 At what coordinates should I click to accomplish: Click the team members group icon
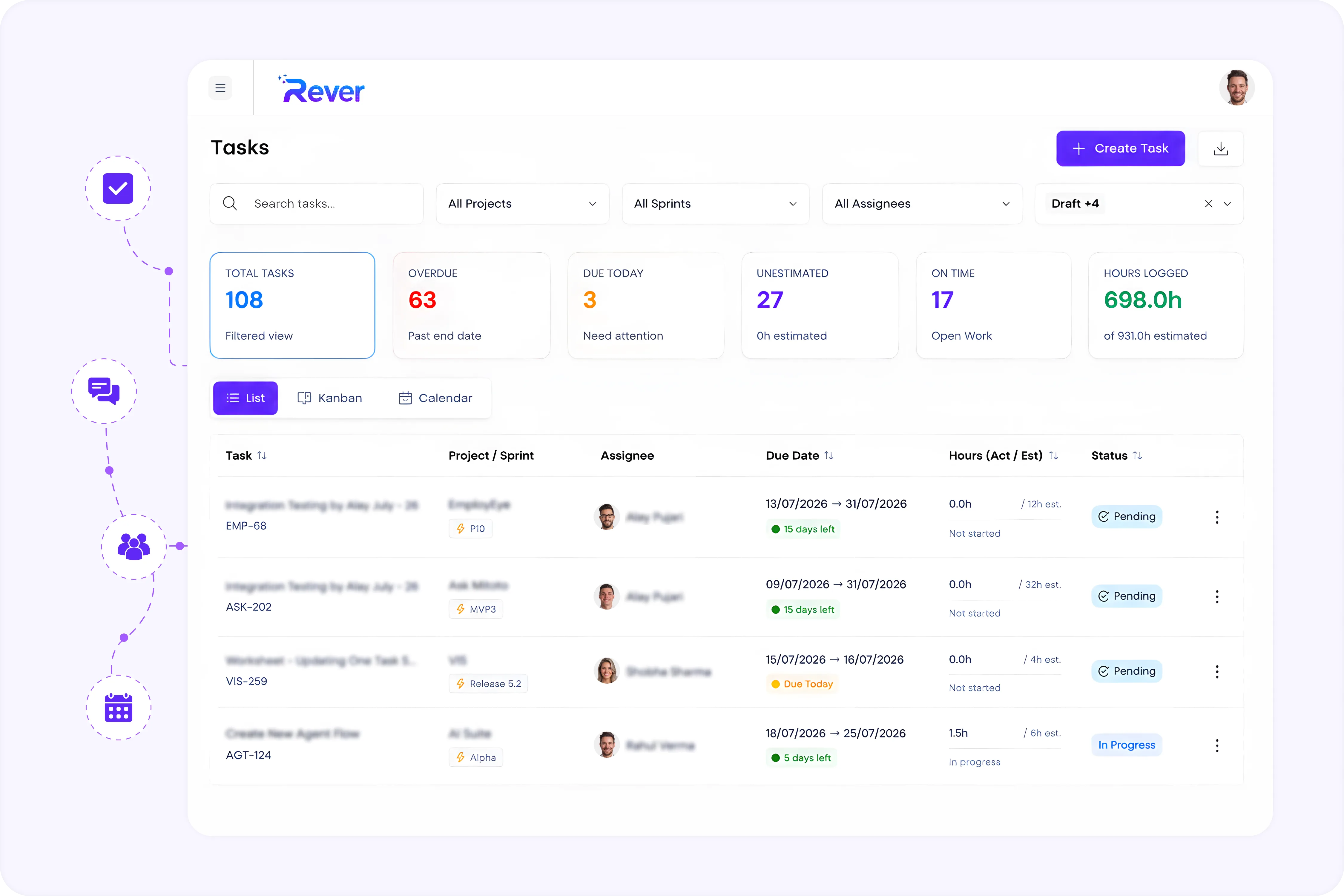[134, 546]
